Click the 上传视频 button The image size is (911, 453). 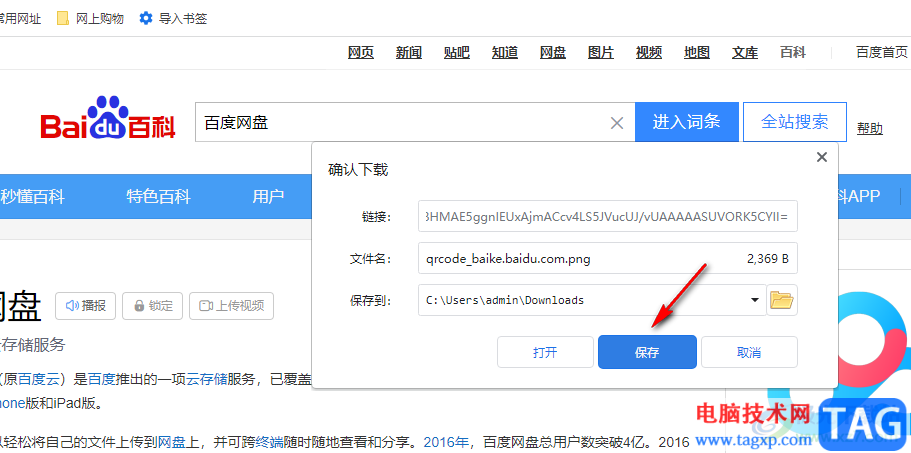(x=231, y=305)
